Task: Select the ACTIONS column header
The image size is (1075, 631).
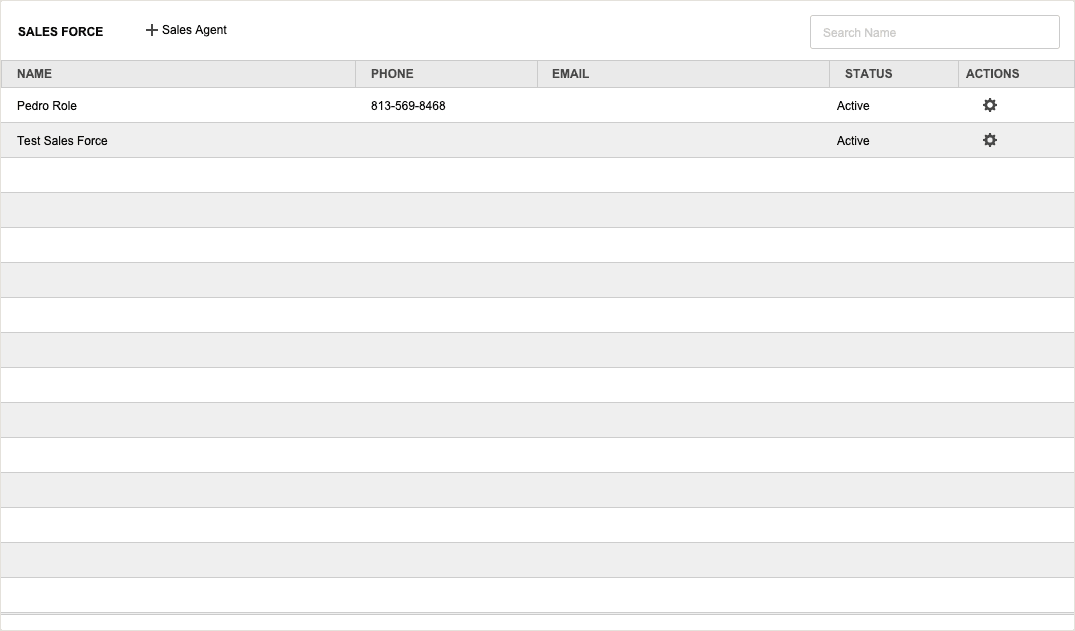Action: tap(992, 74)
